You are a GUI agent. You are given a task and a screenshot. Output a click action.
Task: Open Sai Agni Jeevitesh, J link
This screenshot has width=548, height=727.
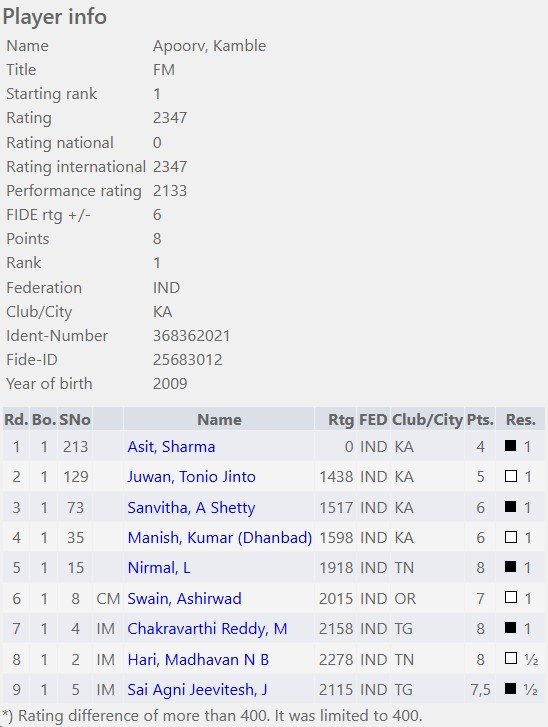pyautogui.click(x=198, y=689)
